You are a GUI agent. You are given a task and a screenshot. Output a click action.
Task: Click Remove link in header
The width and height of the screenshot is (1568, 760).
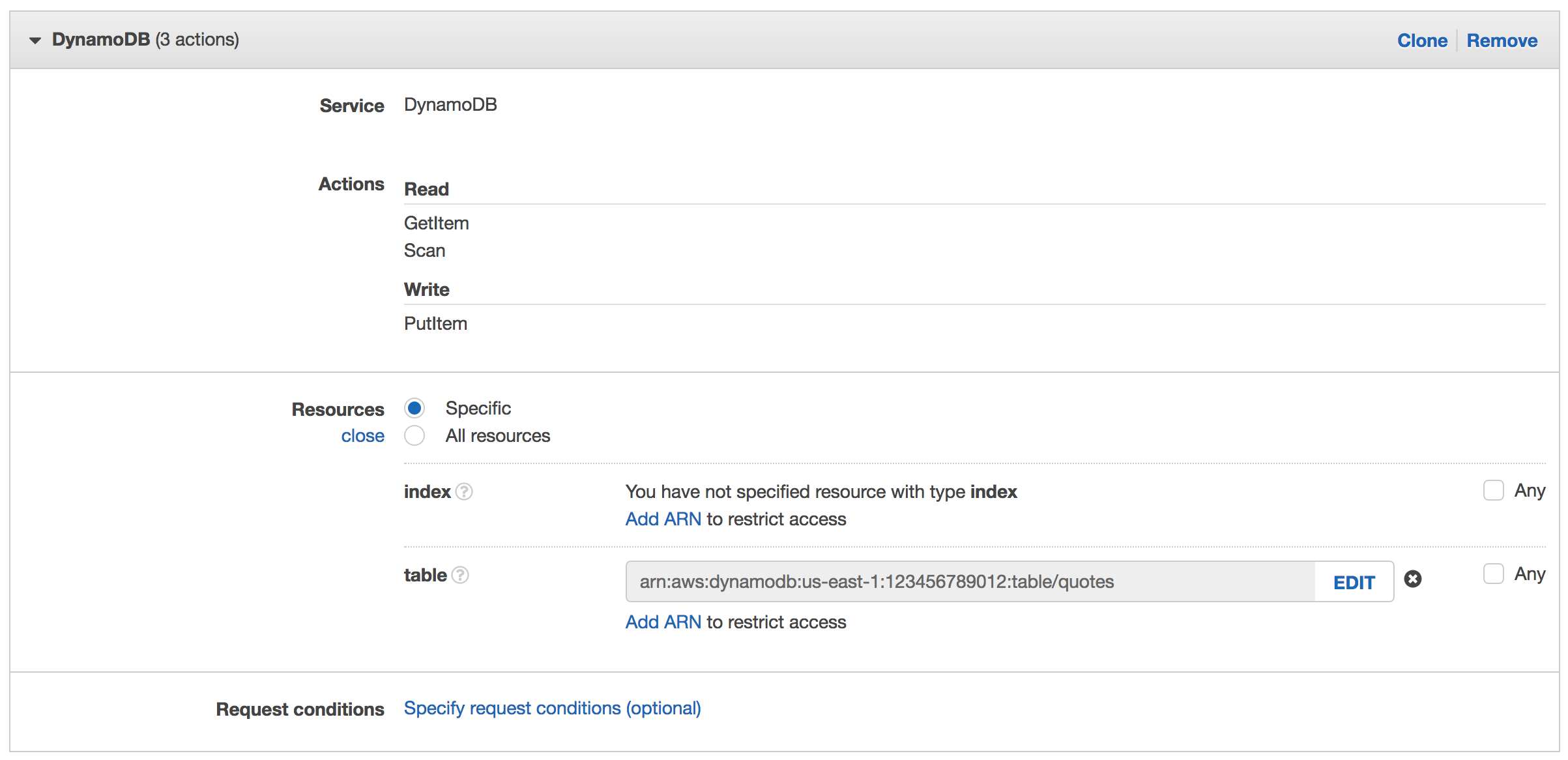[x=1502, y=40]
